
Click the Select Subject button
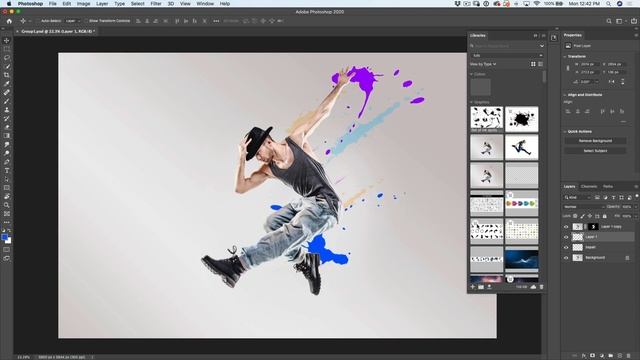pyautogui.click(x=595, y=151)
